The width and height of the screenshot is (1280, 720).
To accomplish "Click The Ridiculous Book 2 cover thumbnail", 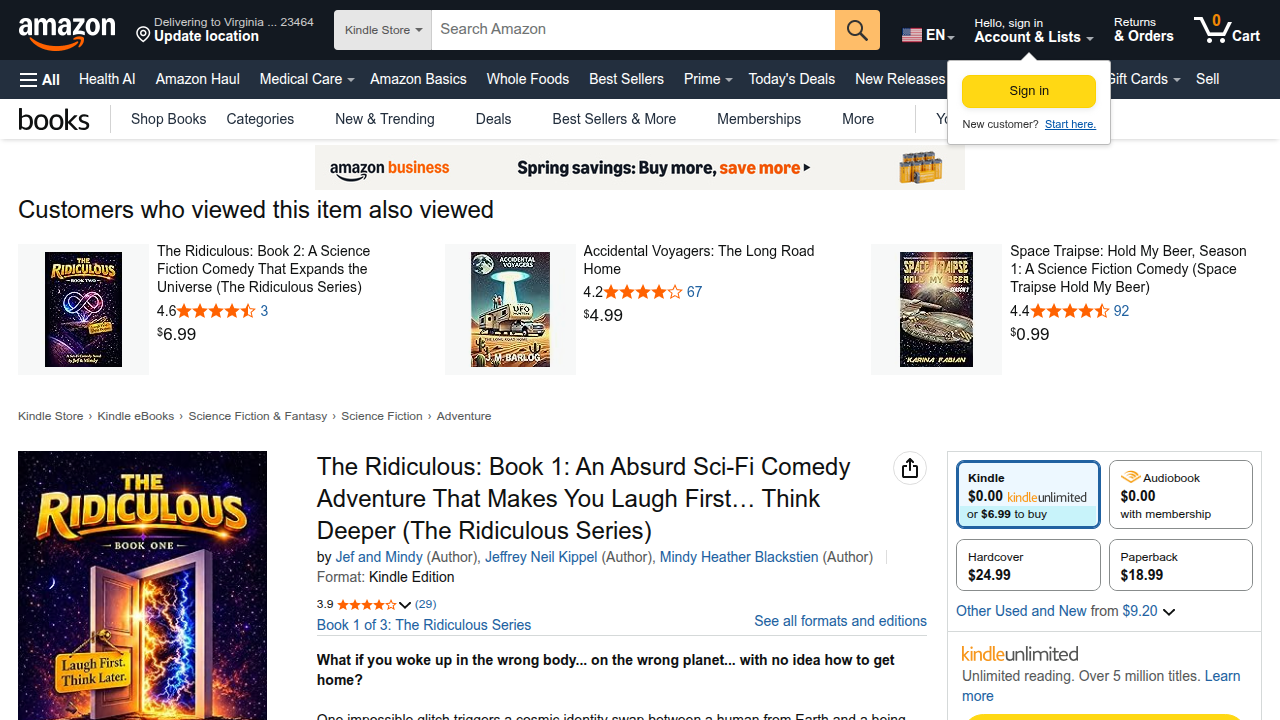I will pos(83,309).
